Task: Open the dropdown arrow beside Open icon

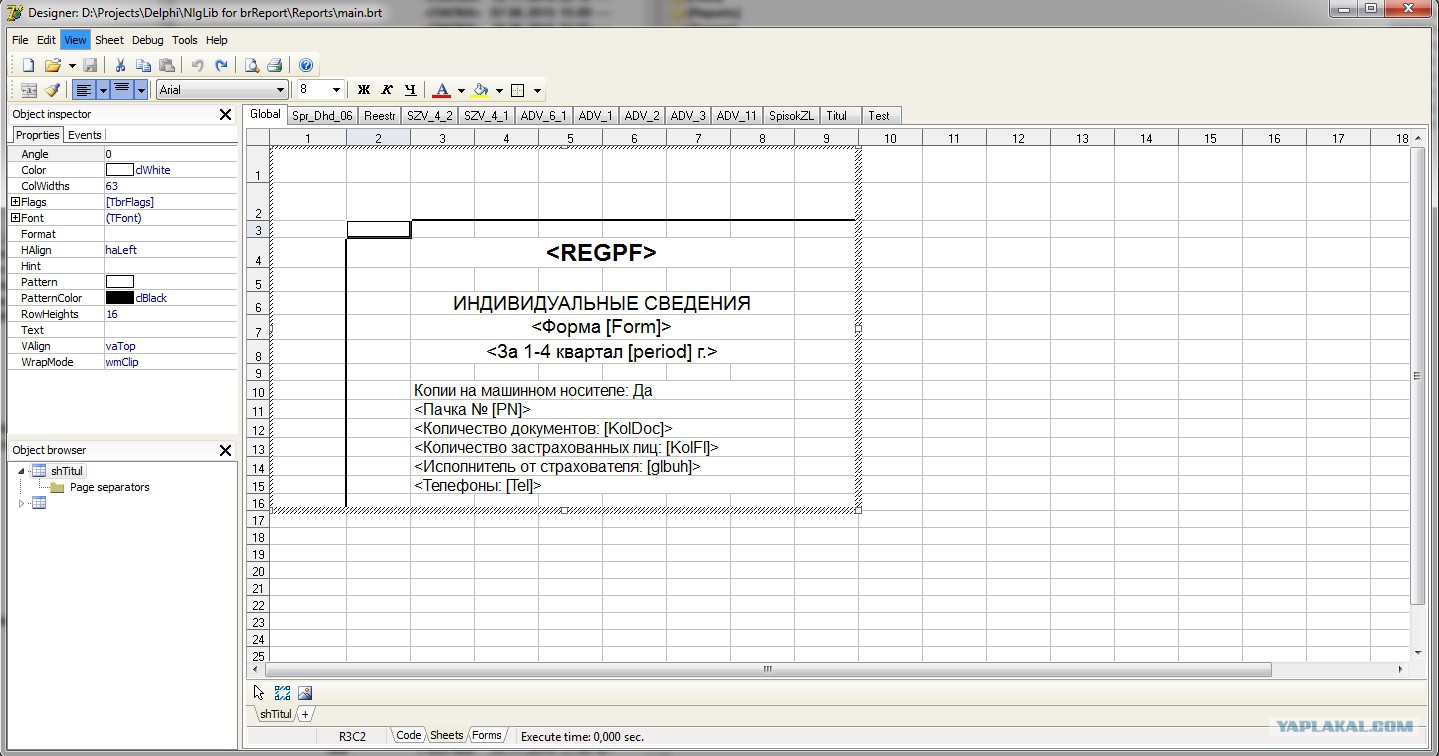Action: point(73,65)
